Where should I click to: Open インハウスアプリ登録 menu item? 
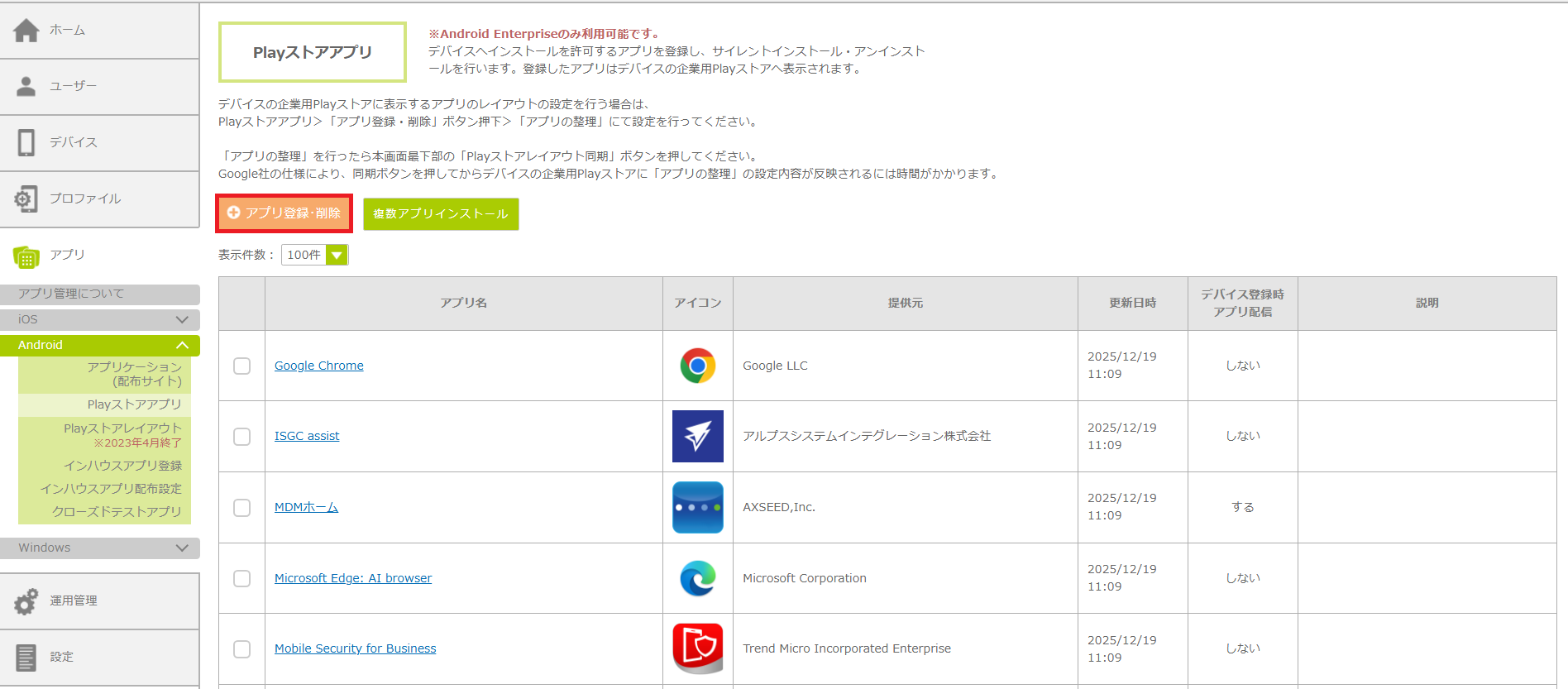click(122, 466)
